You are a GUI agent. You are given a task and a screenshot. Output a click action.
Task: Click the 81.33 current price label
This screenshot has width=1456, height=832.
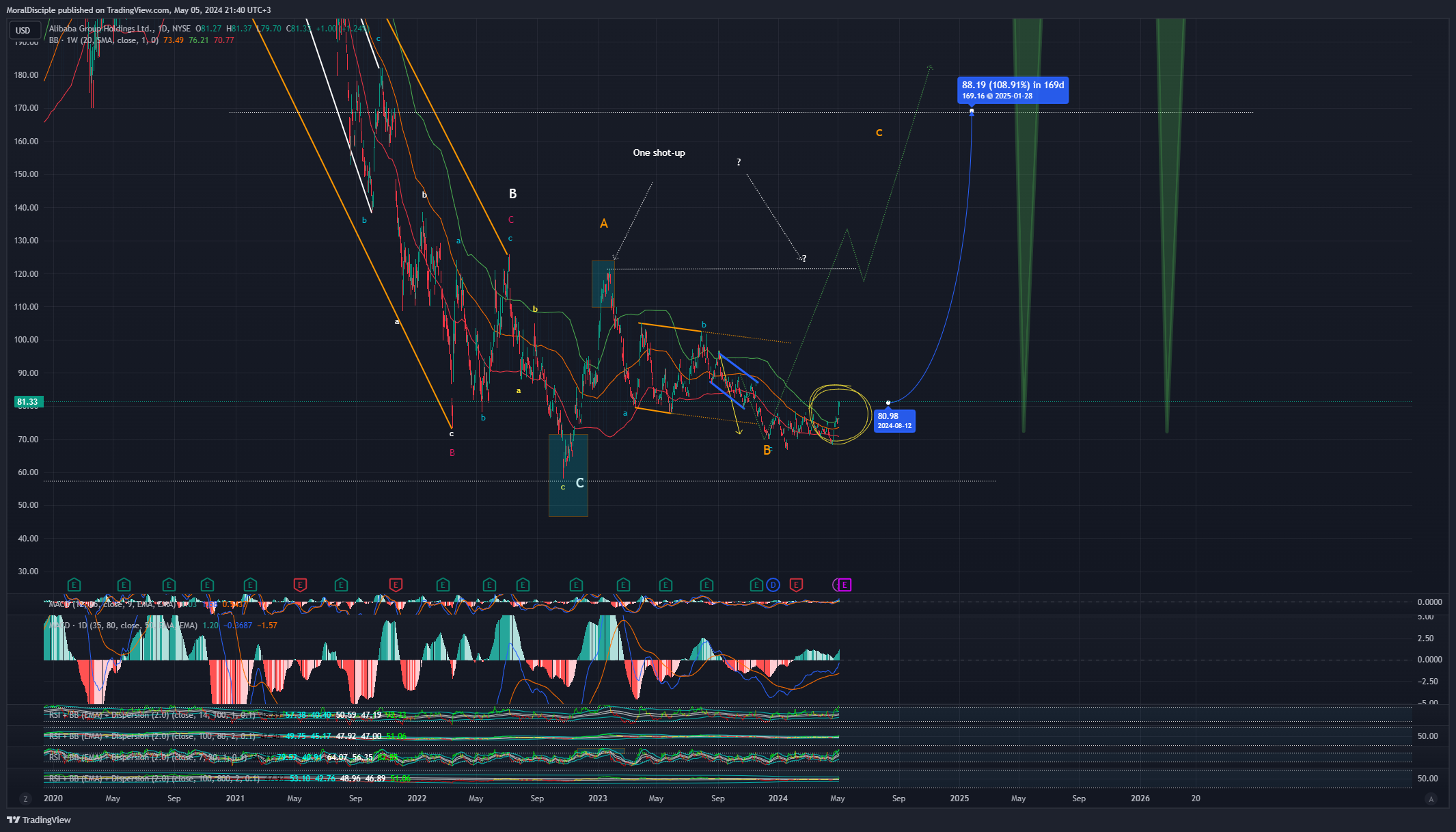tap(27, 402)
